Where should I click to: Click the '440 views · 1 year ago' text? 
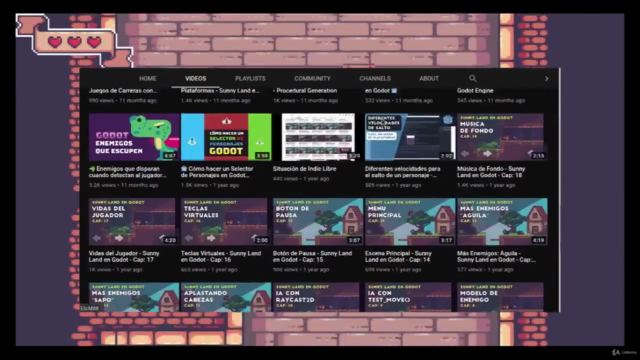coord(301,178)
